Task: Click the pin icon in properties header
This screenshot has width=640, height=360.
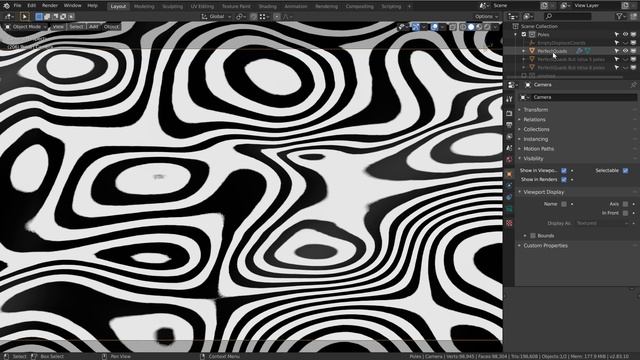Action: 633,85
